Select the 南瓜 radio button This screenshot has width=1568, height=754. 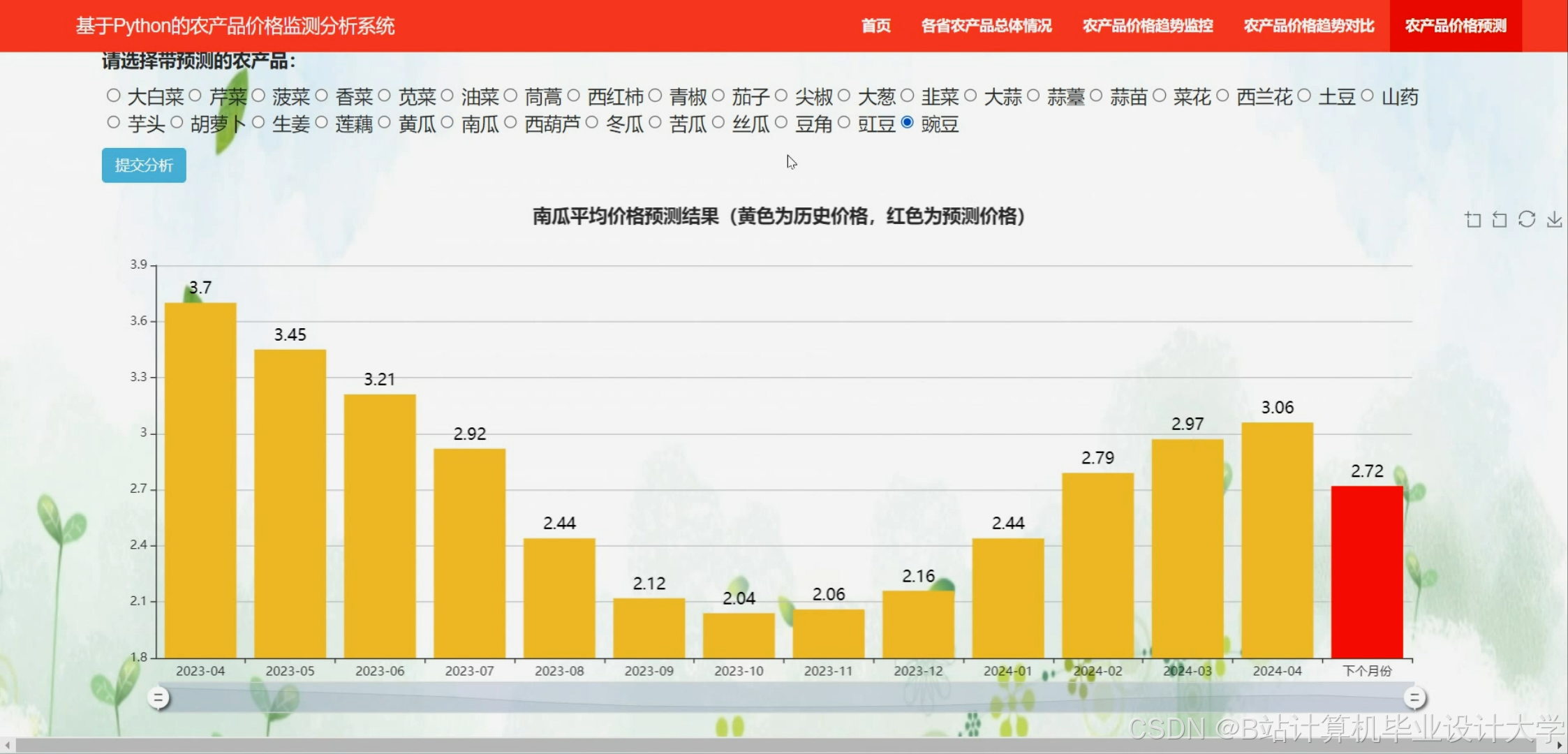[x=448, y=122]
